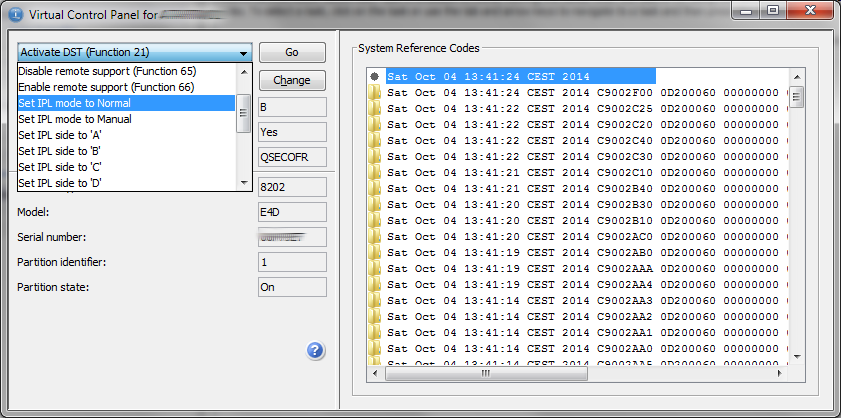841x418 pixels.
Task: Click the machine type field 8202
Action: click(292, 187)
